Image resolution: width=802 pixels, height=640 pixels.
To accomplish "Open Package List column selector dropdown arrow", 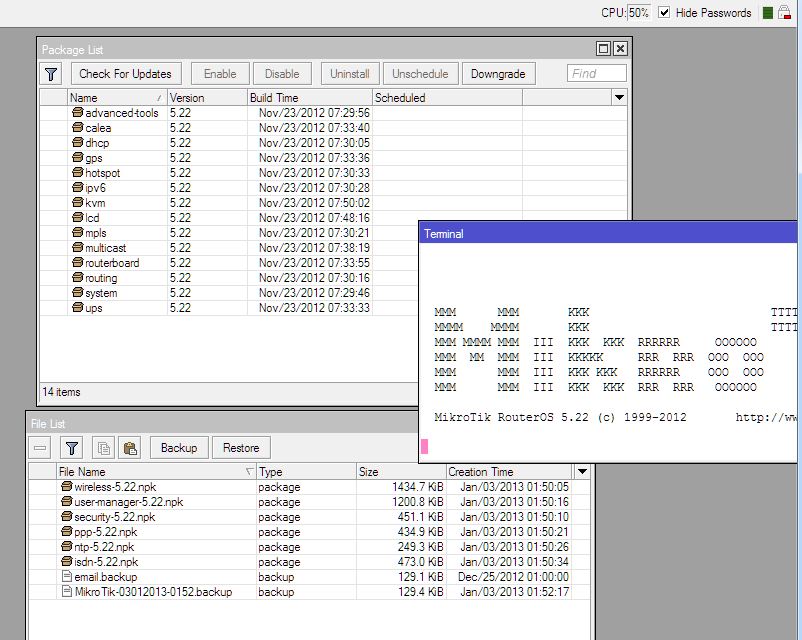I will 619,97.
